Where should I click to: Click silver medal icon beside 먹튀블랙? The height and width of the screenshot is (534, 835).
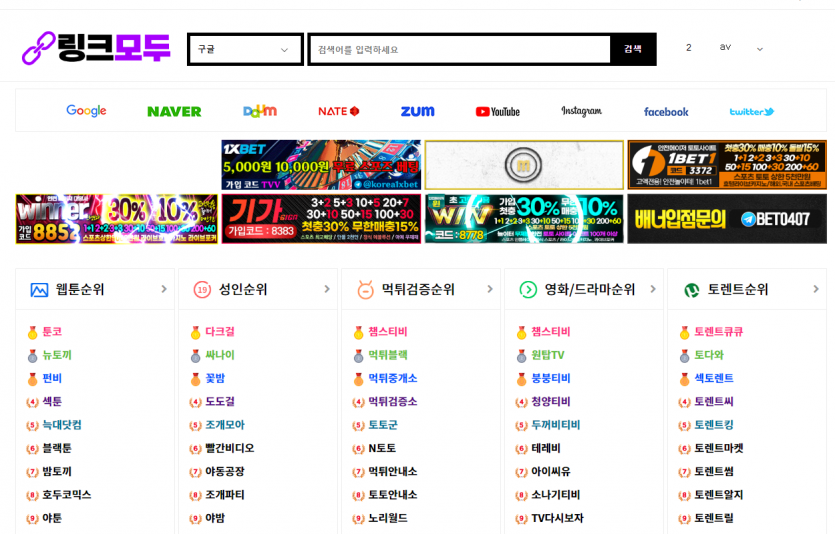tap(358, 356)
